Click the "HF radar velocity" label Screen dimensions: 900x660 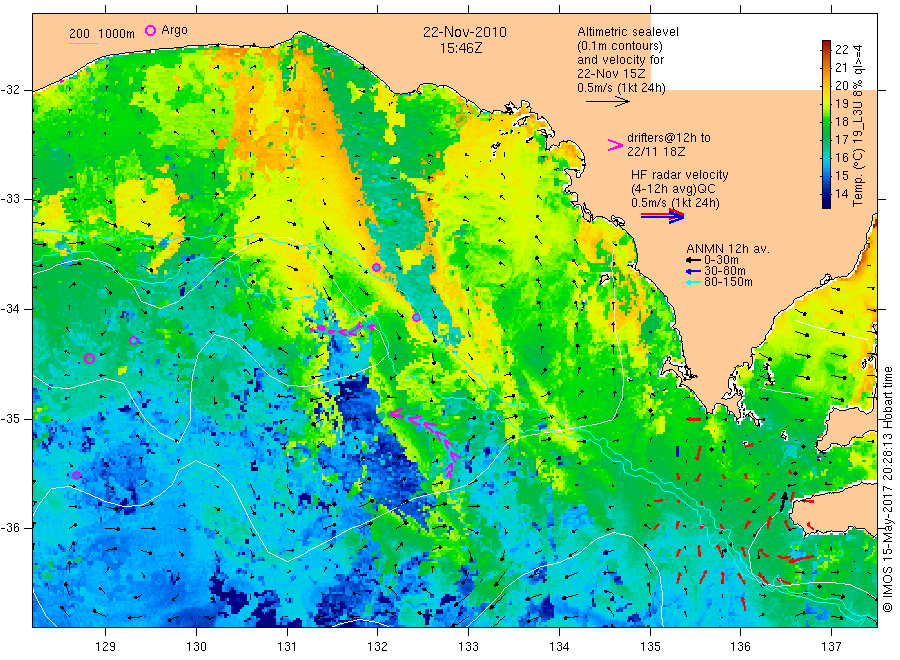[680, 175]
